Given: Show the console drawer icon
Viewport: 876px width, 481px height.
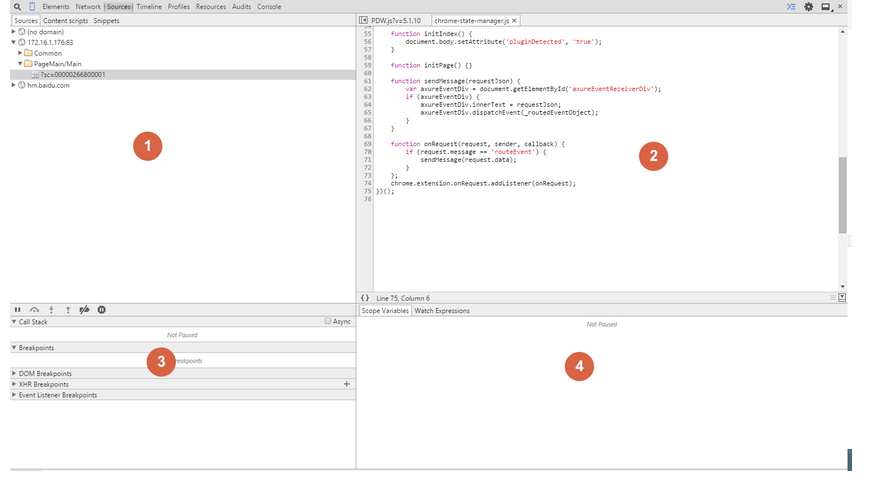Looking at the screenshot, I should pos(791,7).
